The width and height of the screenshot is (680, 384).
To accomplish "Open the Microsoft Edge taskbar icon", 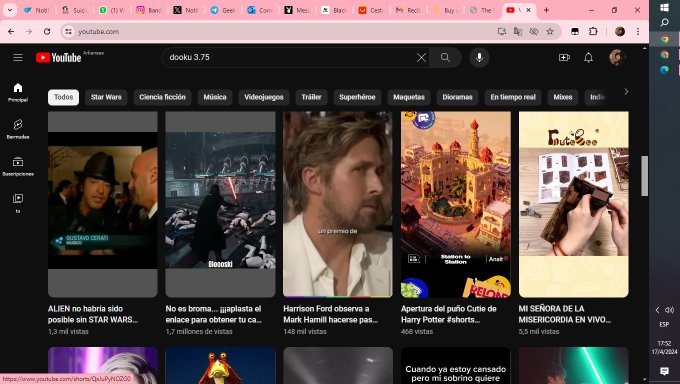I will pos(664,70).
